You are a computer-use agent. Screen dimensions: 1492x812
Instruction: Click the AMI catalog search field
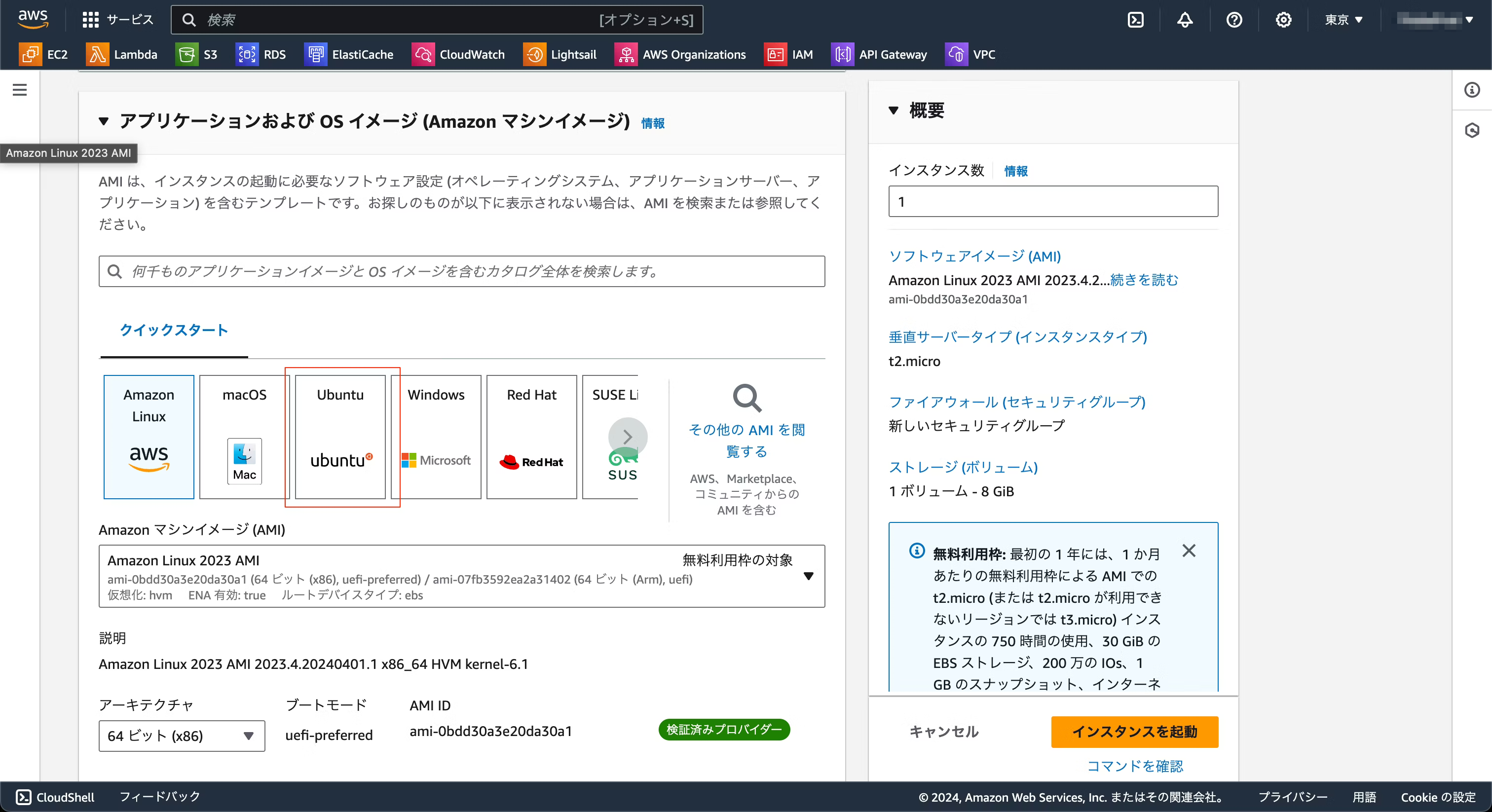(462, 271)
